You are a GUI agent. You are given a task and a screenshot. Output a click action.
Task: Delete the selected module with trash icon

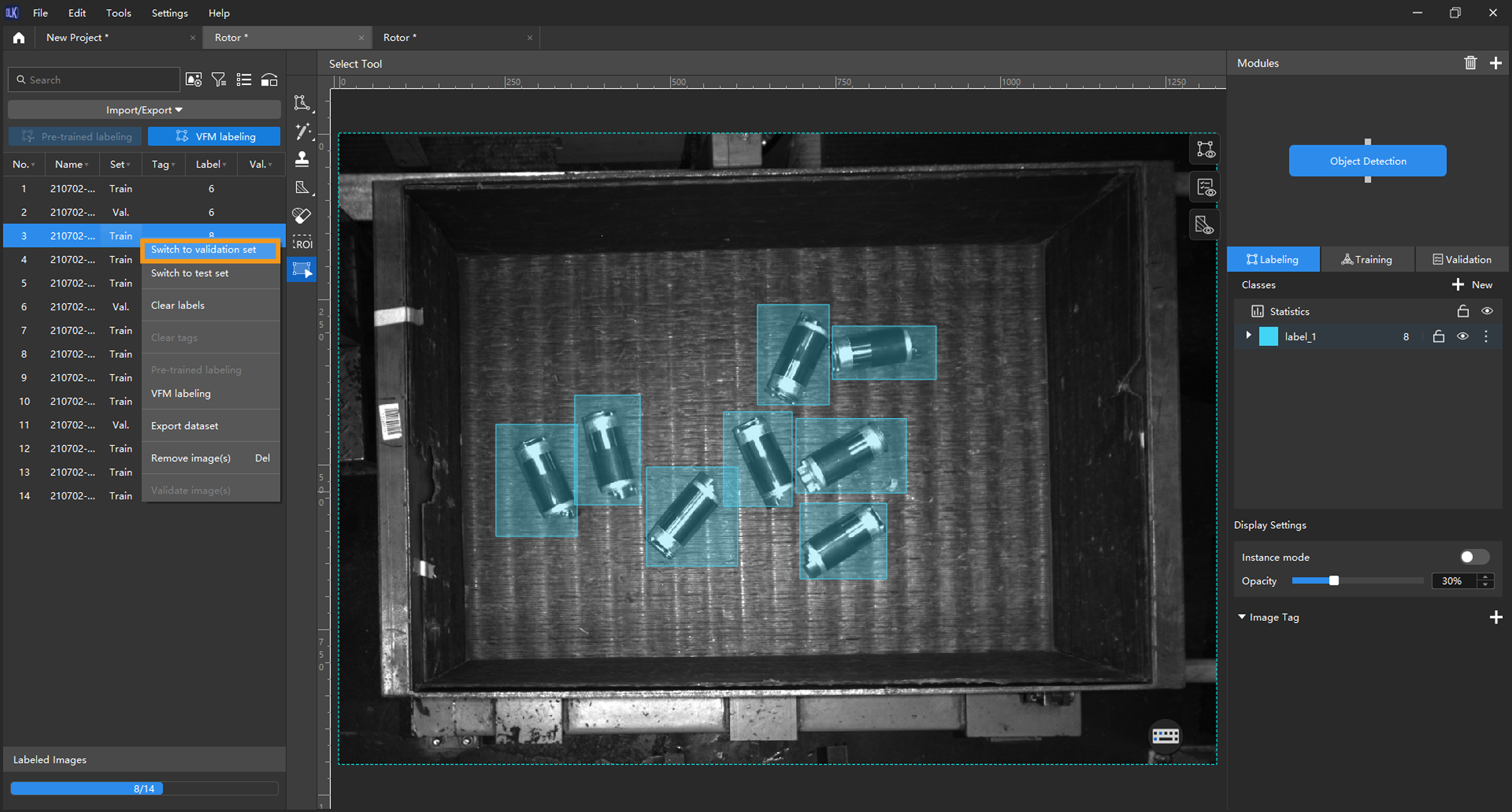(x=1470, y=63)
